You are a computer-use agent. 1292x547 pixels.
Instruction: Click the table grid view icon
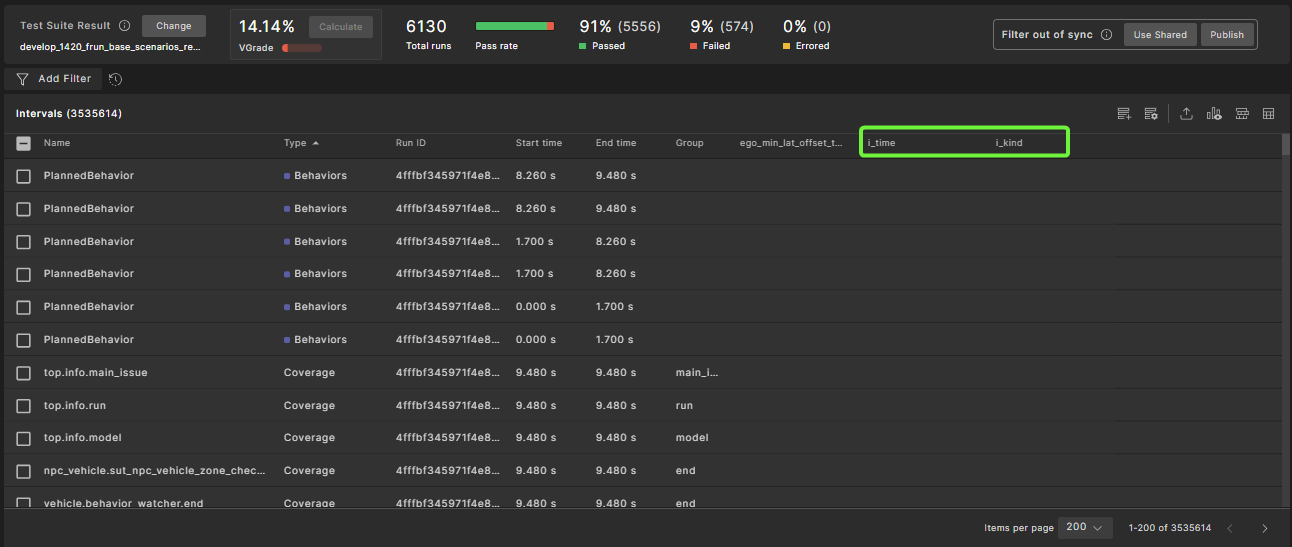(x=1269, y=114)
